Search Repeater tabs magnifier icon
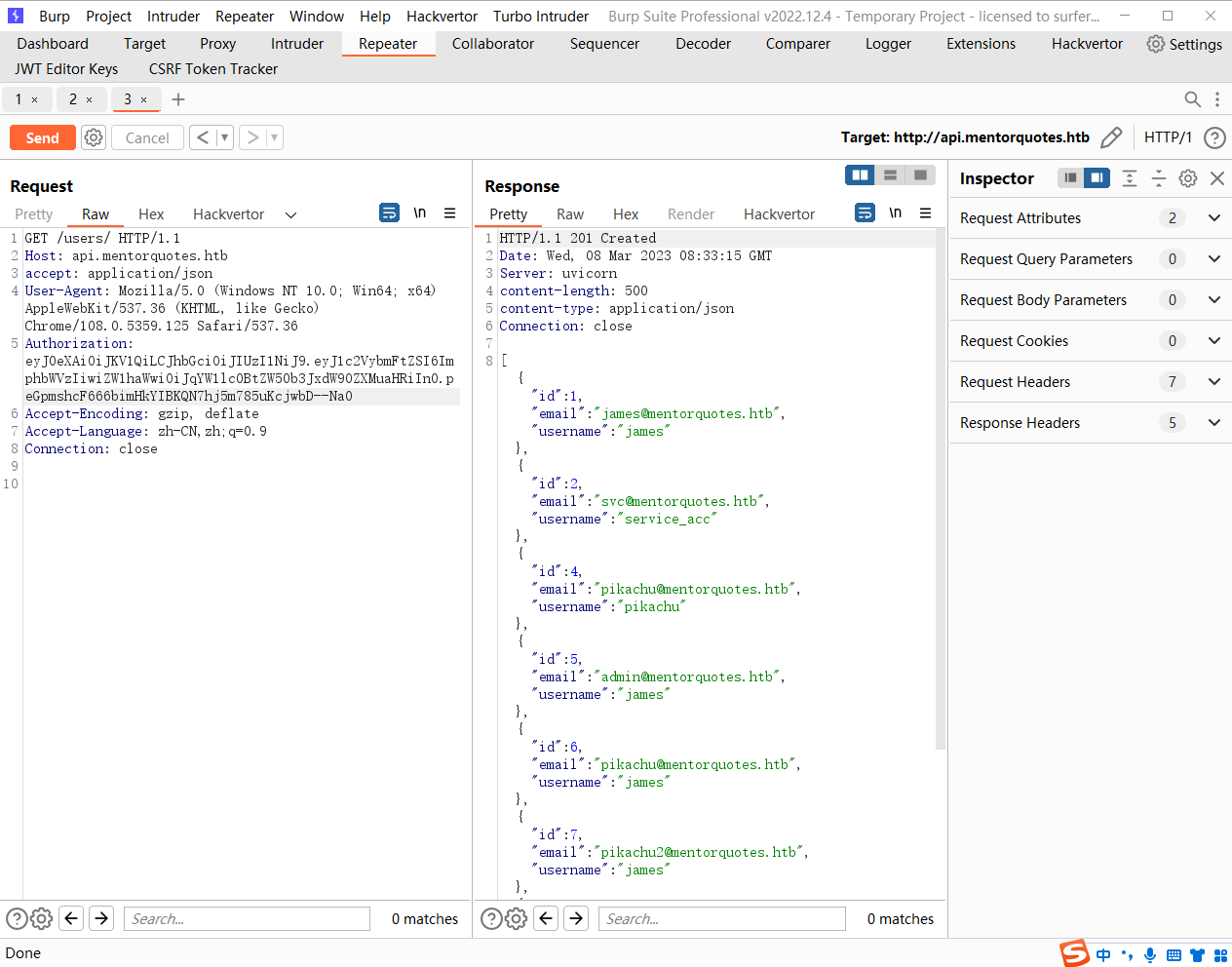 [1192, 99]
